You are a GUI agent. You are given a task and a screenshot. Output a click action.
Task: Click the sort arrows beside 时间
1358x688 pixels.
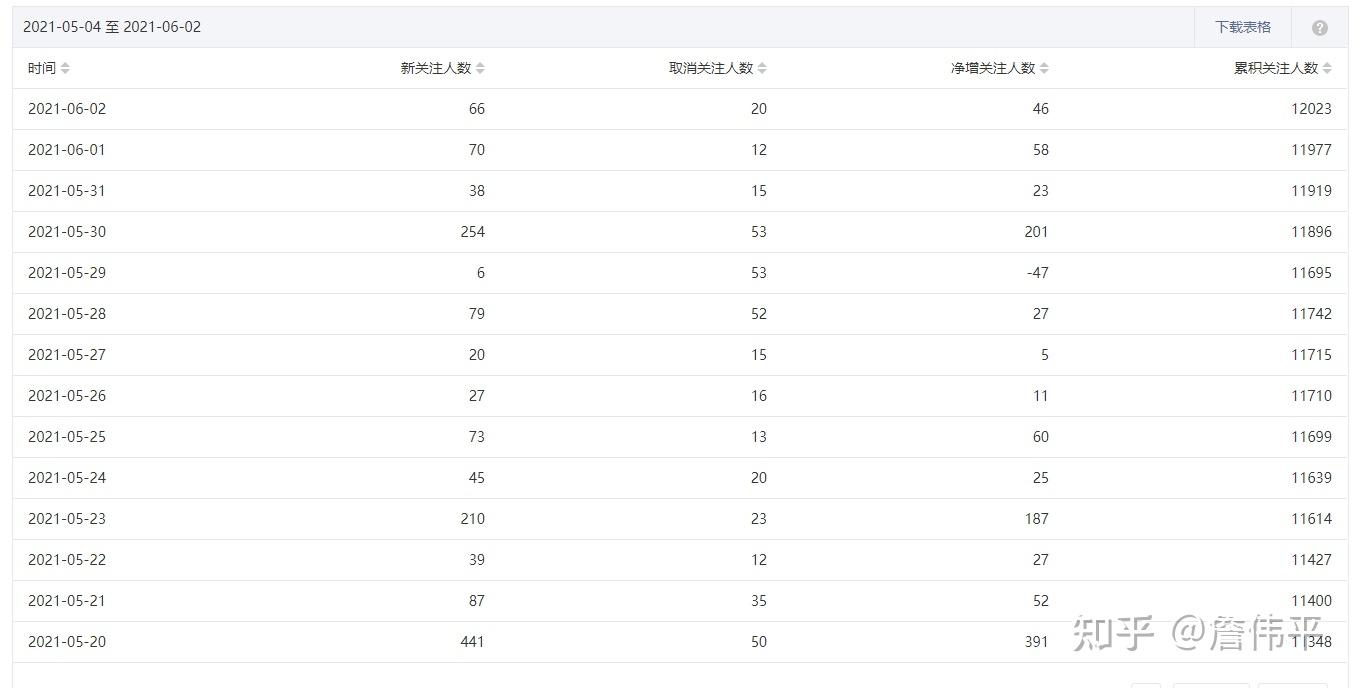65,68
